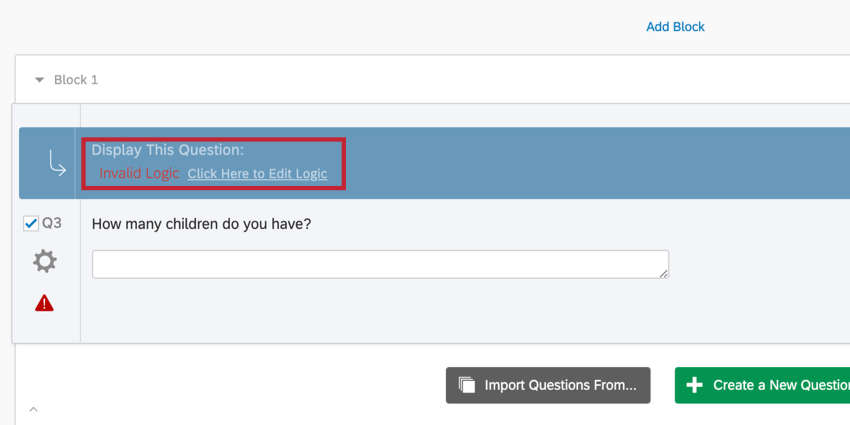850x425 pixels.
Task: Click the display logic arrow icon
Action: coord(58,163)
